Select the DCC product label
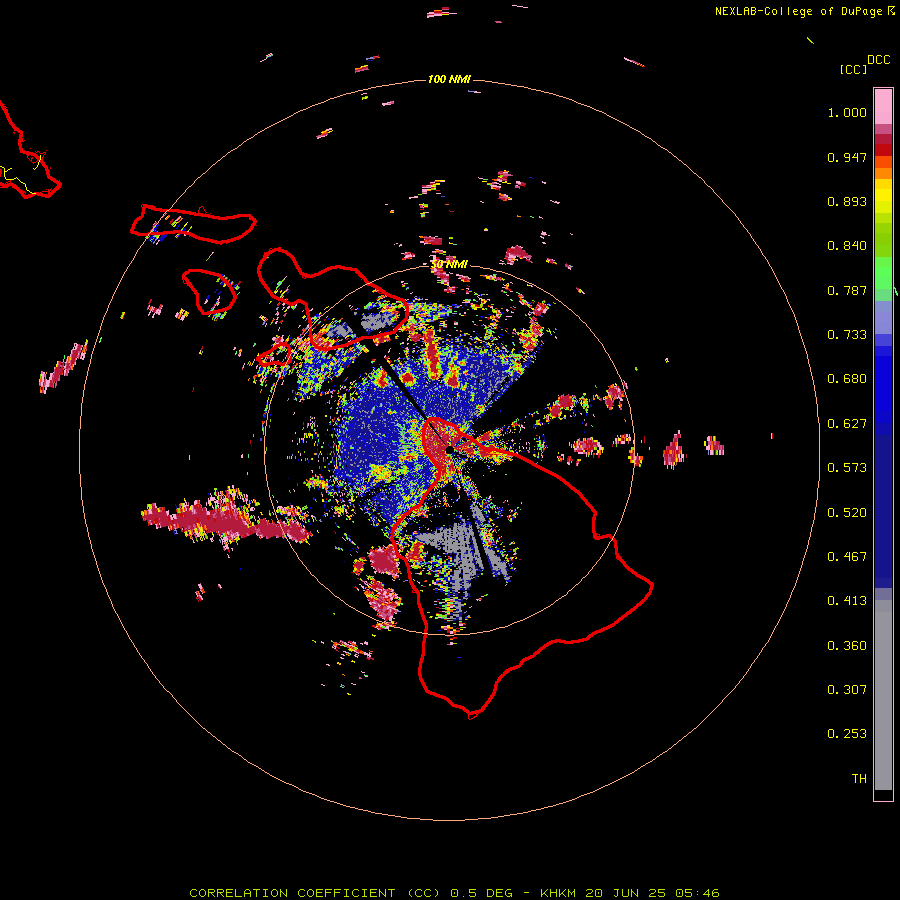The width and height of the screenshot is (900, 900). pyautogui.click(x=878, y=60)
